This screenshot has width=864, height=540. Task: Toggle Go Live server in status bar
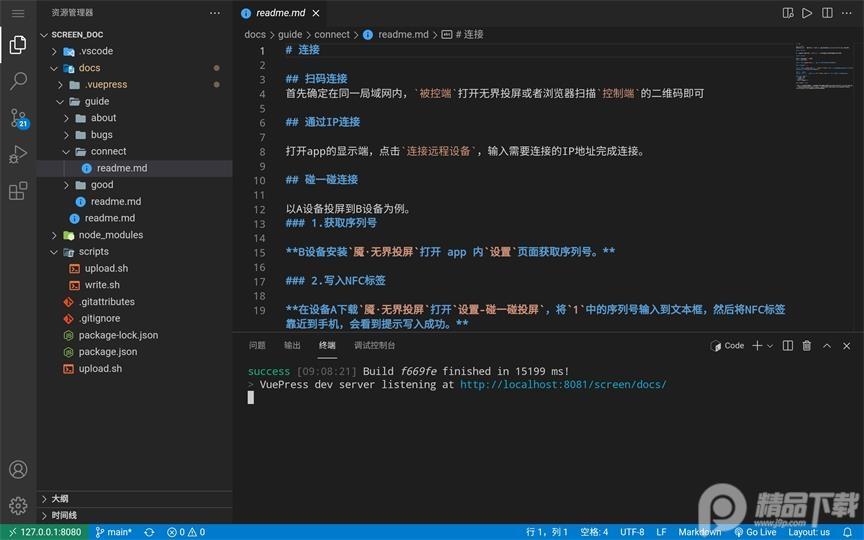pyautogui.click(x=755, y=532)
